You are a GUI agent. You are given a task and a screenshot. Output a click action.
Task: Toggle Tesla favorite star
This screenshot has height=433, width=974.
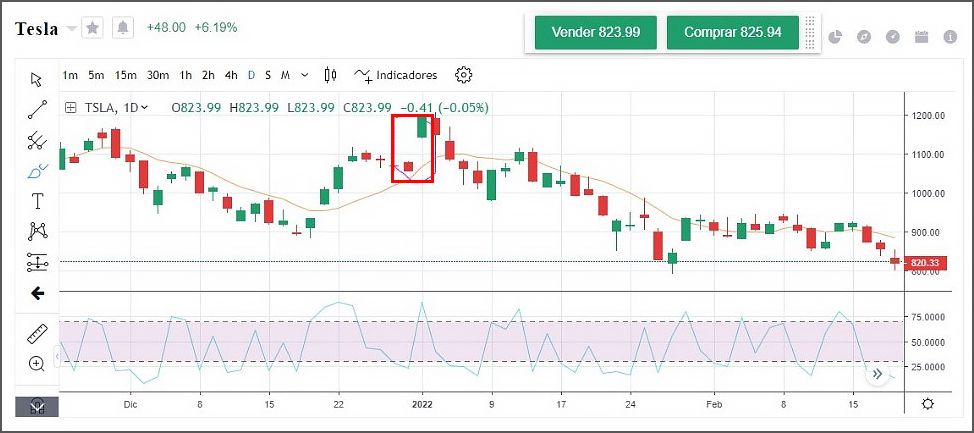[x=92, y=28]
